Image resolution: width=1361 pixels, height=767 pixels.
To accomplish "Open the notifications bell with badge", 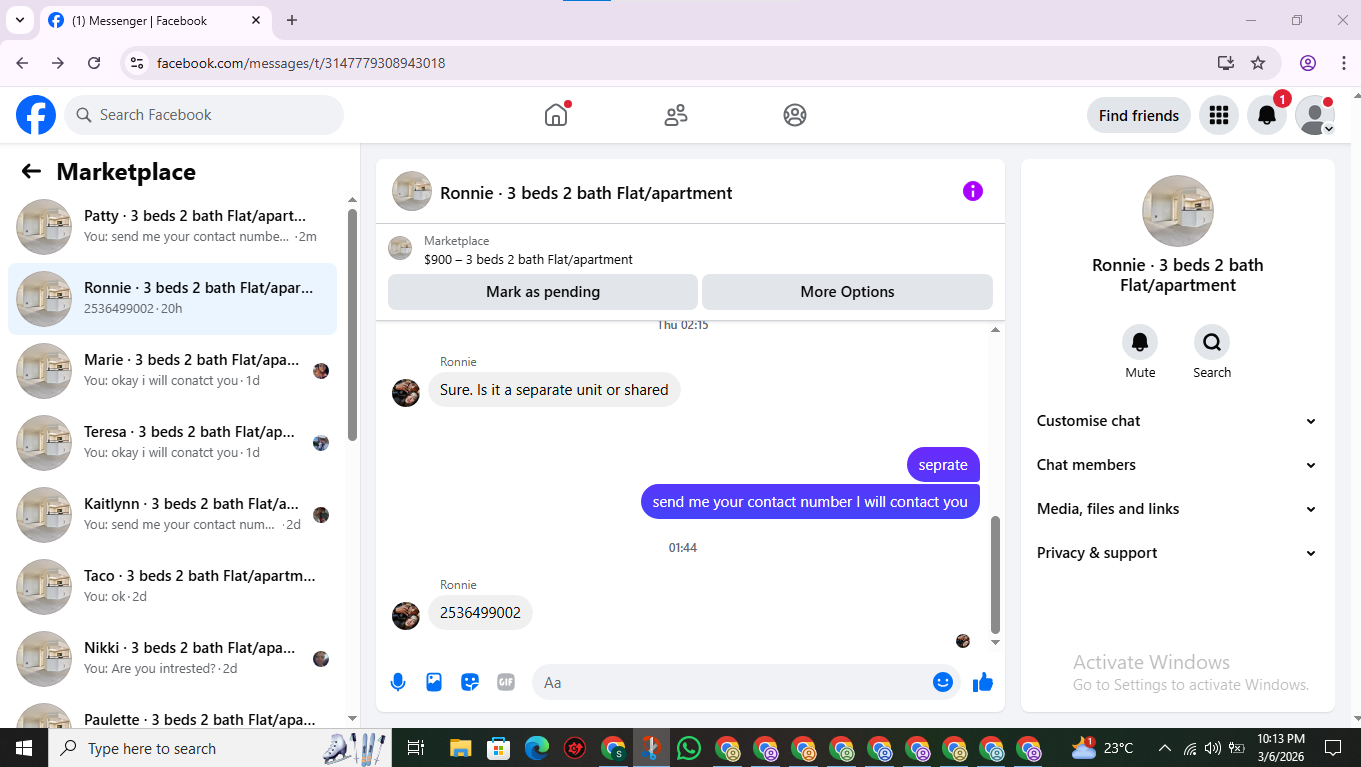I will click(x=1267, y=115).
